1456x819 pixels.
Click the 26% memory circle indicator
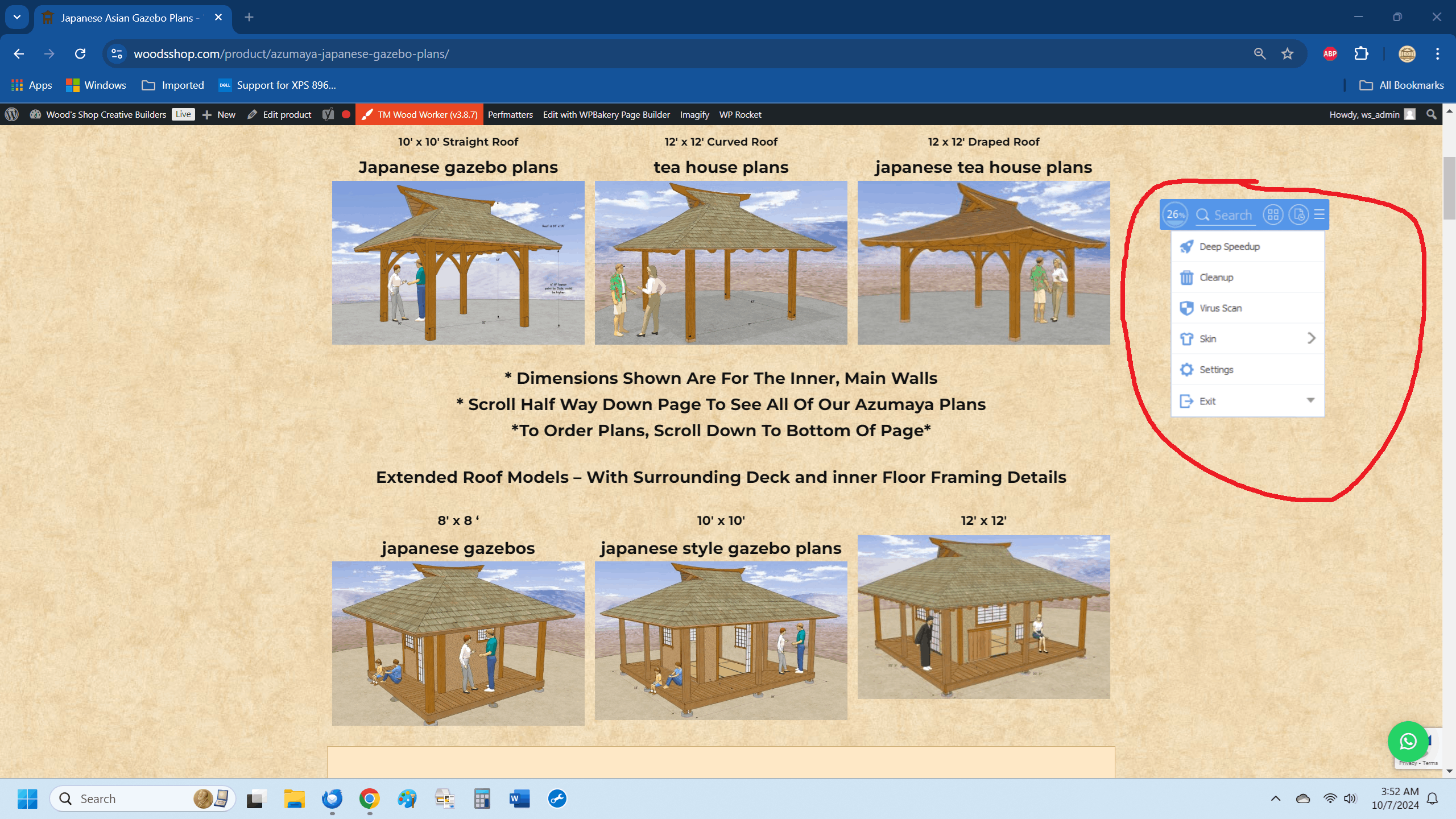click(x=1175, y=214)
